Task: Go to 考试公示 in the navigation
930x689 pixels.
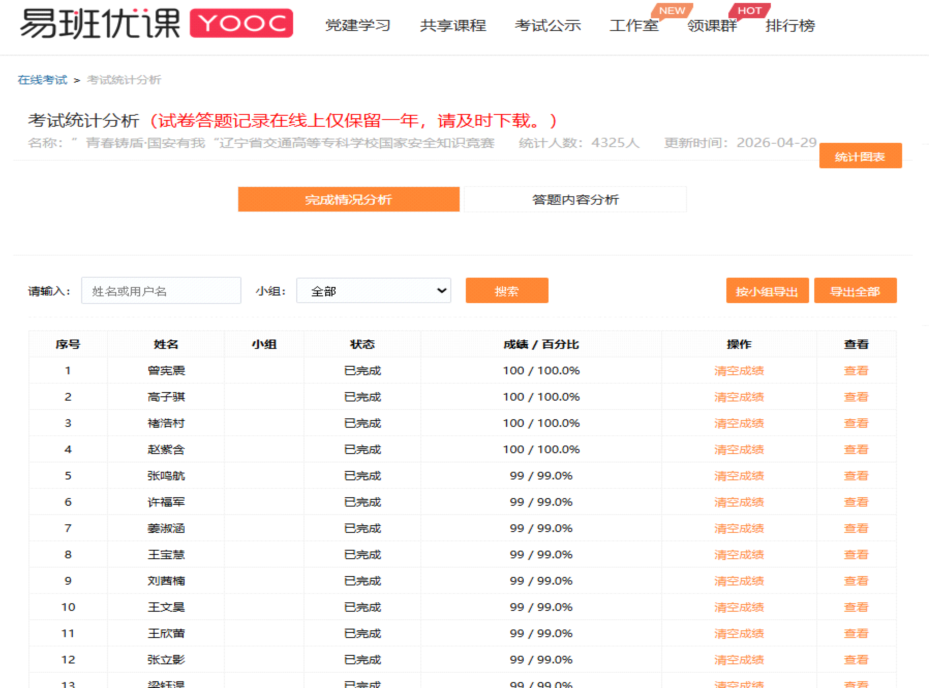Action: click(x=547, y=25)
